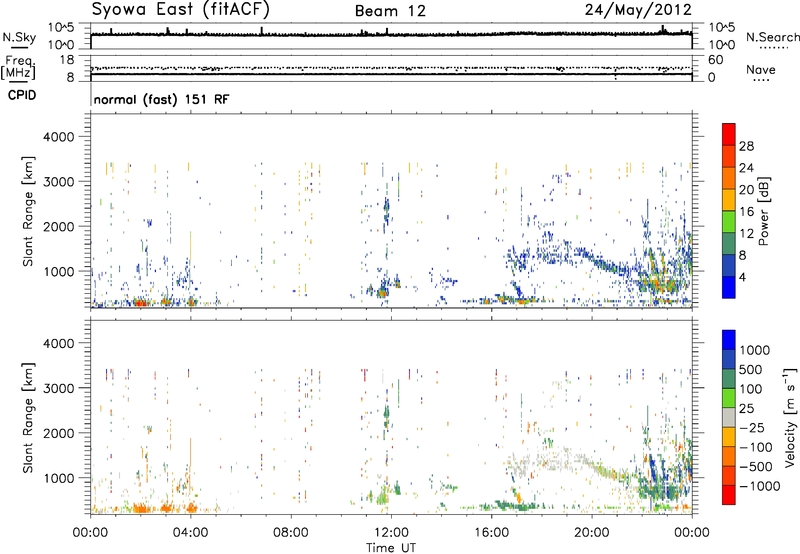This screenshot has height=554, width=800.
Task: Click the 'Velocity [m s-1]' color bar title
Action: tap(790, 417)
